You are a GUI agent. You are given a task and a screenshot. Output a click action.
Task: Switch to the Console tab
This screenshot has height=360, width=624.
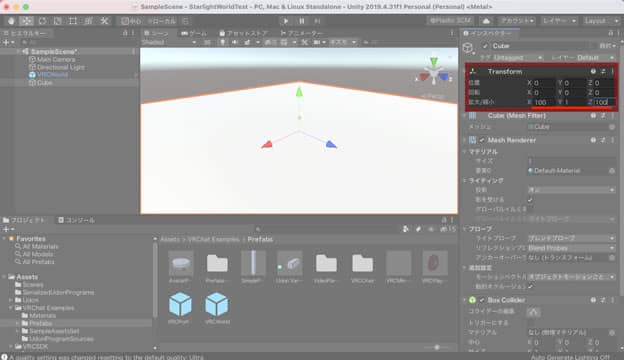pyautogui.click(x=76, y=220)
